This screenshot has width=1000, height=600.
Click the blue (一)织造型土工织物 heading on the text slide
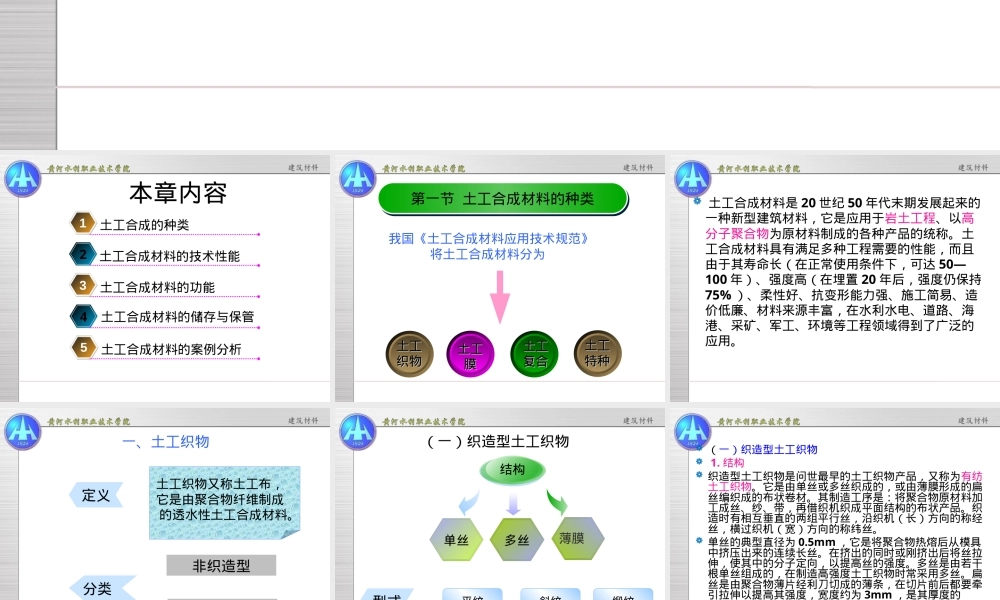(764, 450)
